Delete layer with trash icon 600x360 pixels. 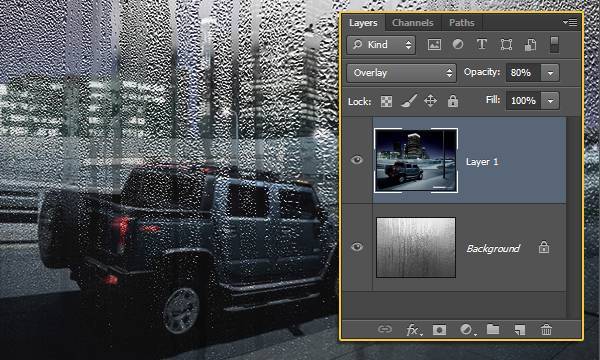coord(546,329)
